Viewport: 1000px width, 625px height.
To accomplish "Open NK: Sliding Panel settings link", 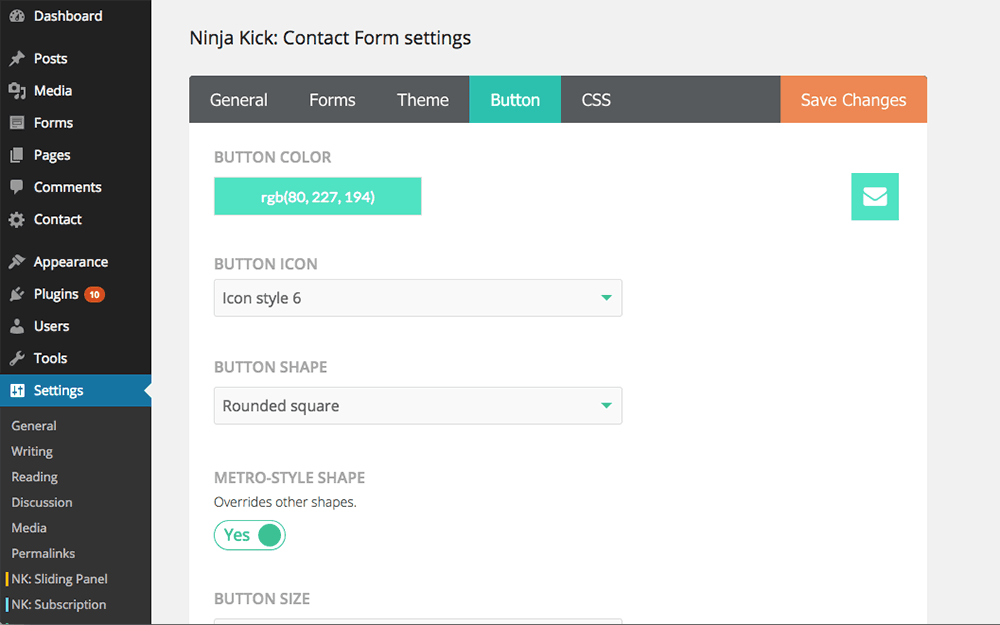I will click(x=59, y=579).
